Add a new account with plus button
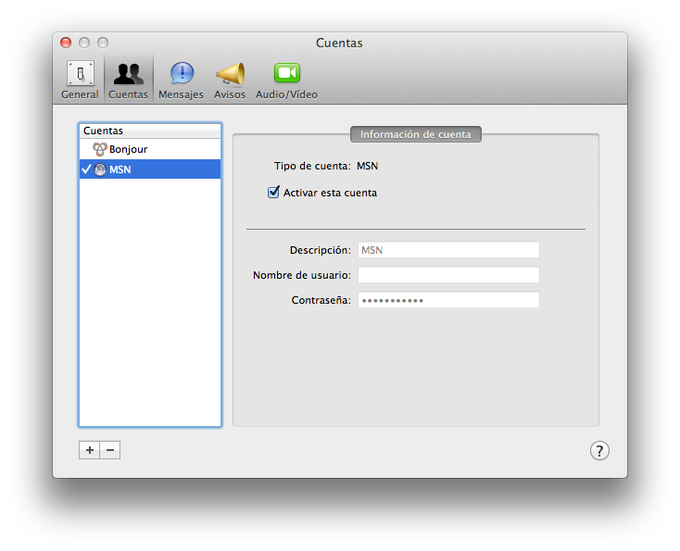680x551 pixels. [89, 450]
